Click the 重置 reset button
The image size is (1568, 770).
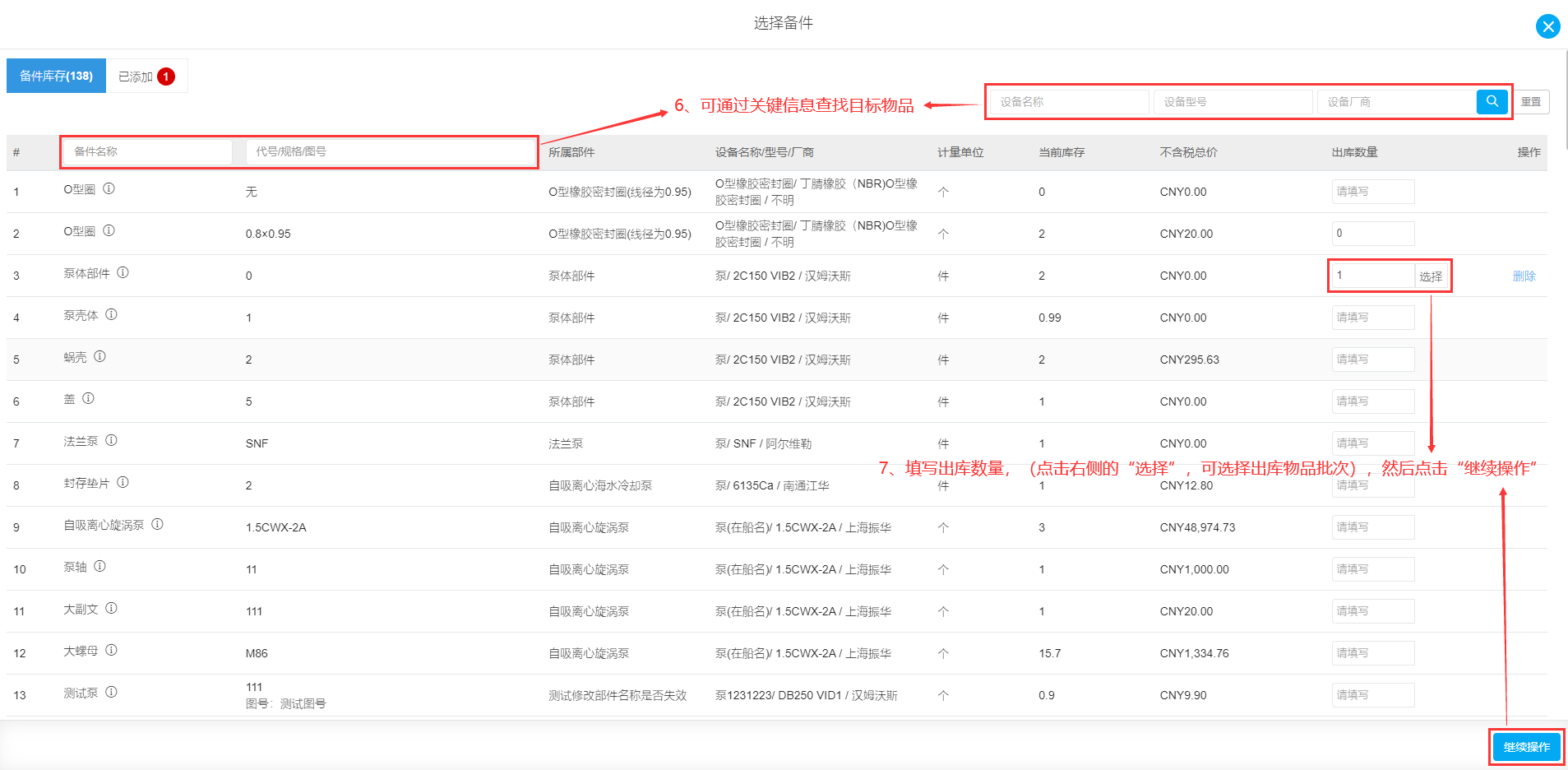[x=1531, y=101]
